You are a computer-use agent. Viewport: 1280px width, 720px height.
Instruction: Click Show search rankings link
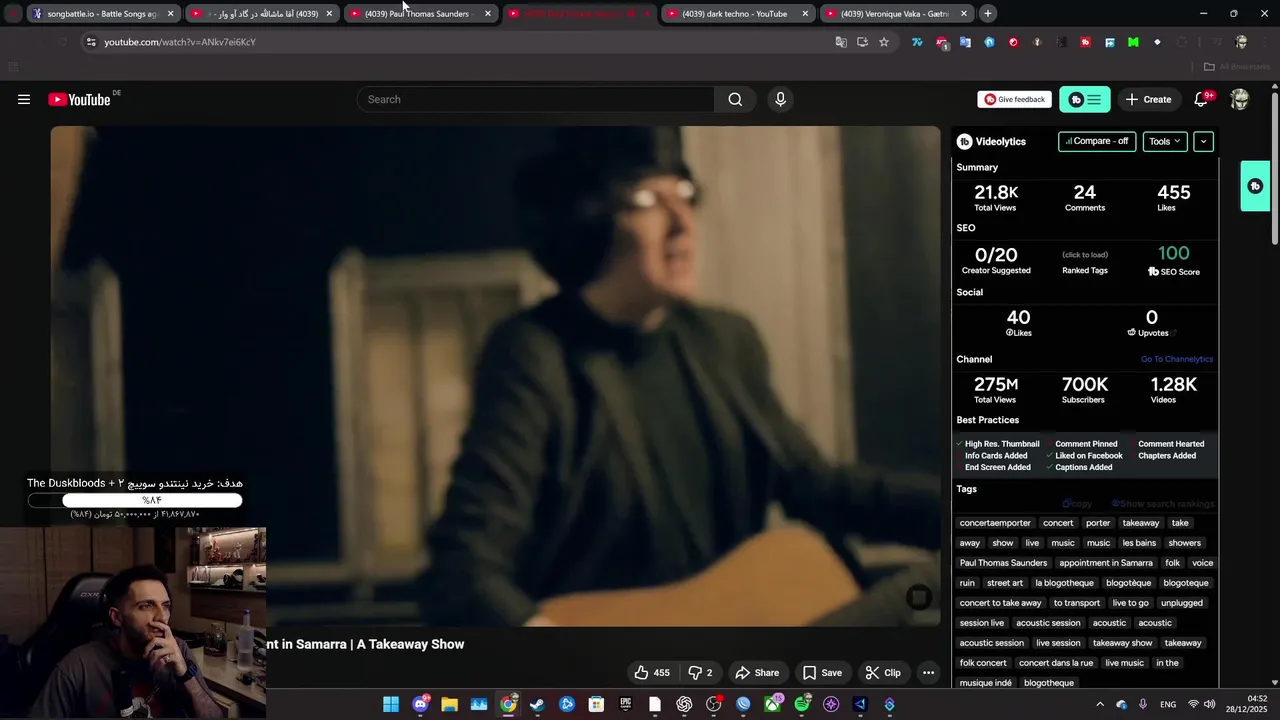1162,504
